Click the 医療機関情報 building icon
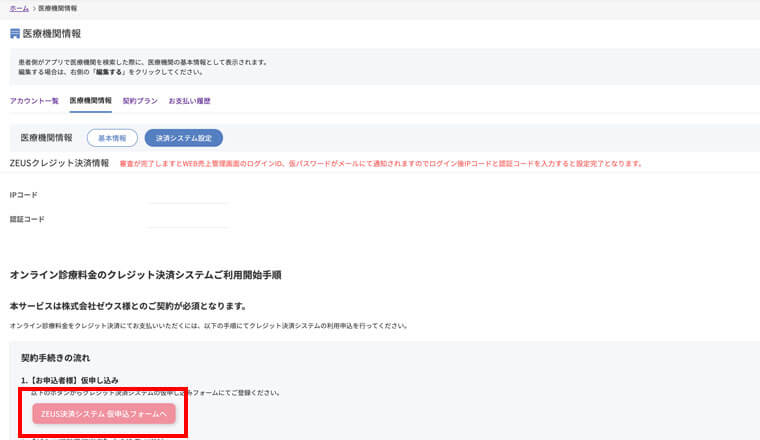This screenshot has width=760, height=440. pos(15,33)
